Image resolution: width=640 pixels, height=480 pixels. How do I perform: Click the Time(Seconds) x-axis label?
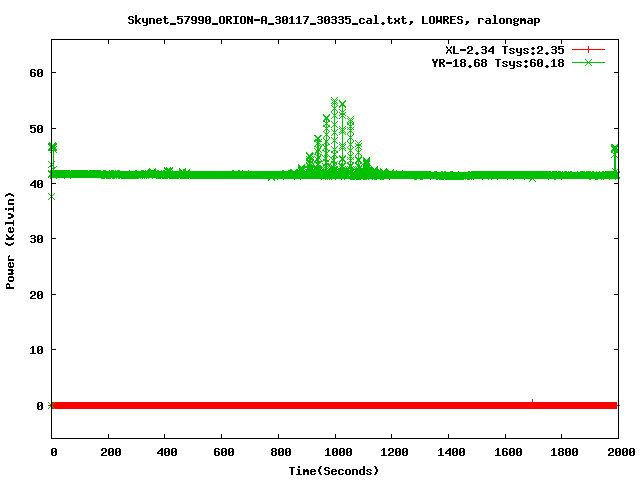coord(333,471)
